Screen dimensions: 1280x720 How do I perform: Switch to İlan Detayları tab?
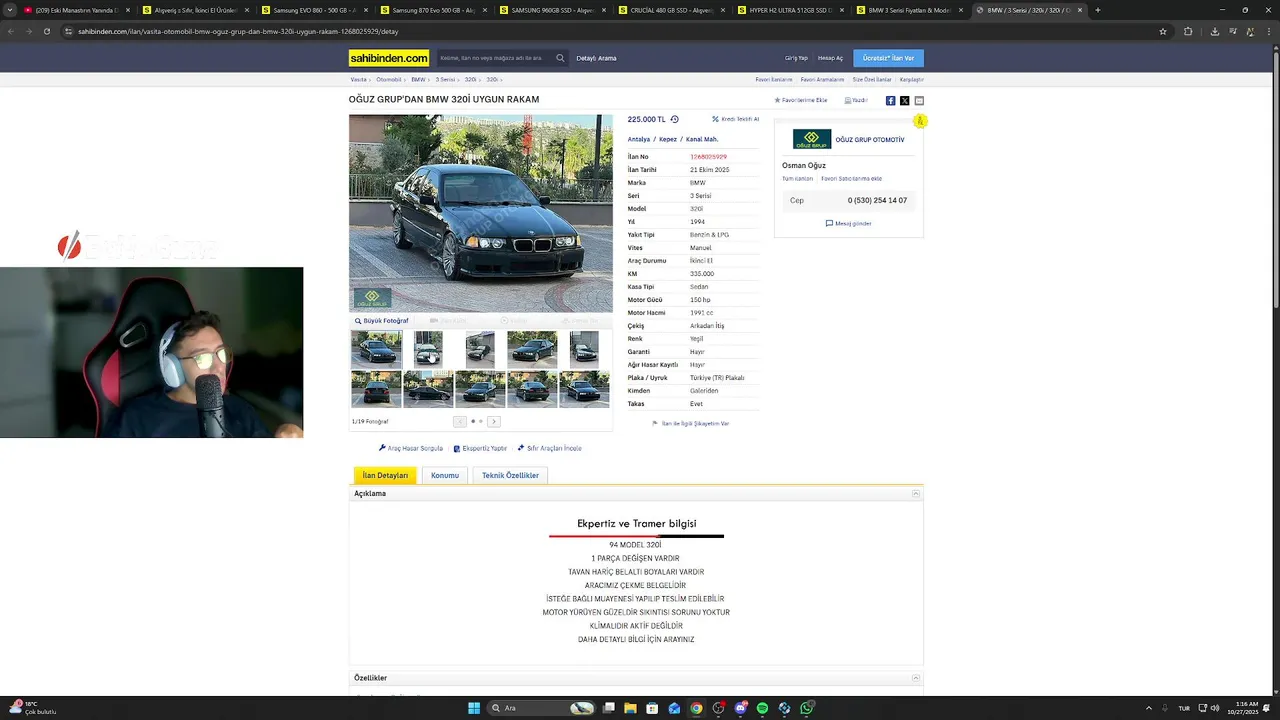pos(385,475)
